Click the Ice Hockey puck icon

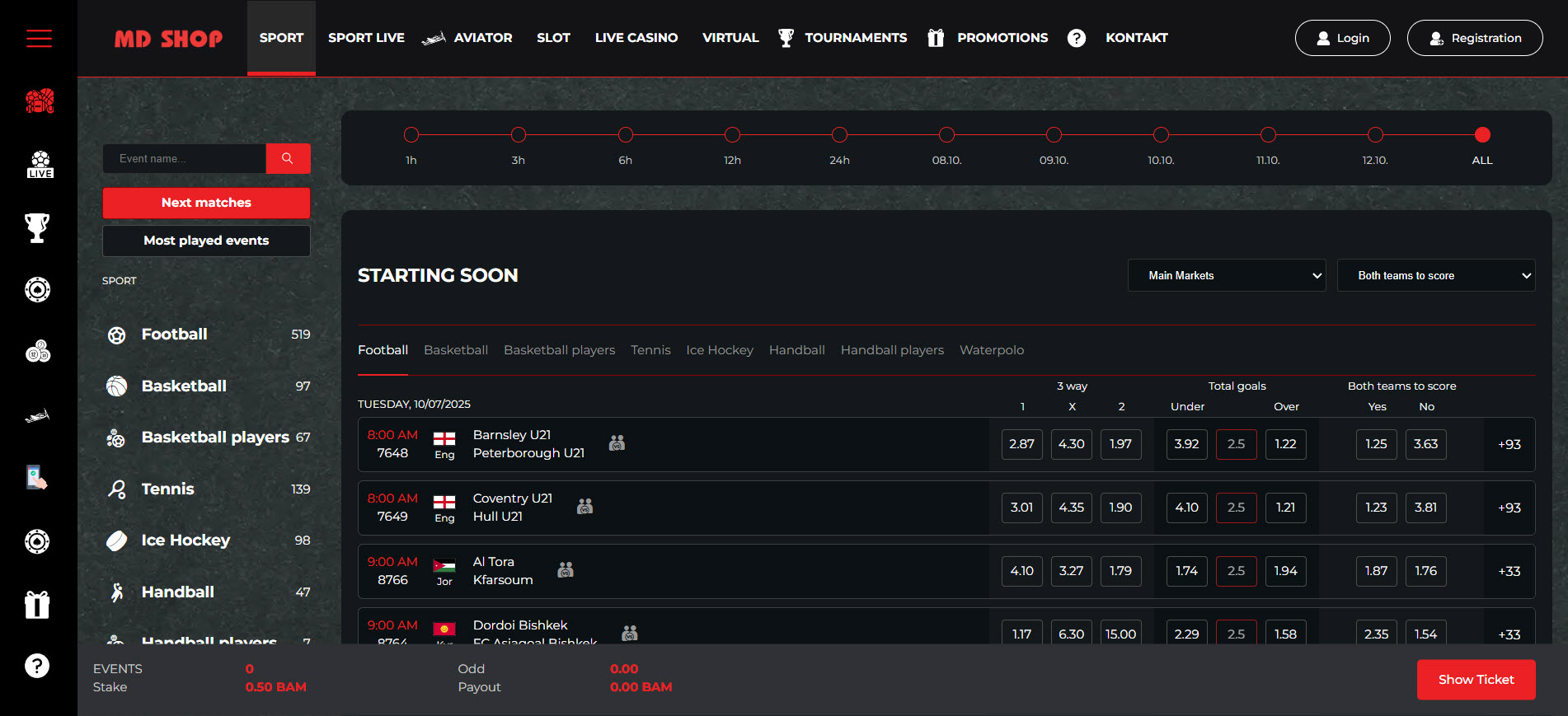click(117, 541)
